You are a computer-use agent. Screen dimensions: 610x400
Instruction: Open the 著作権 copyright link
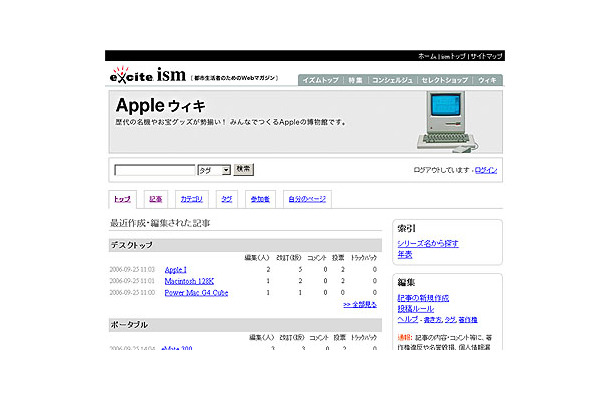point(468,320)
